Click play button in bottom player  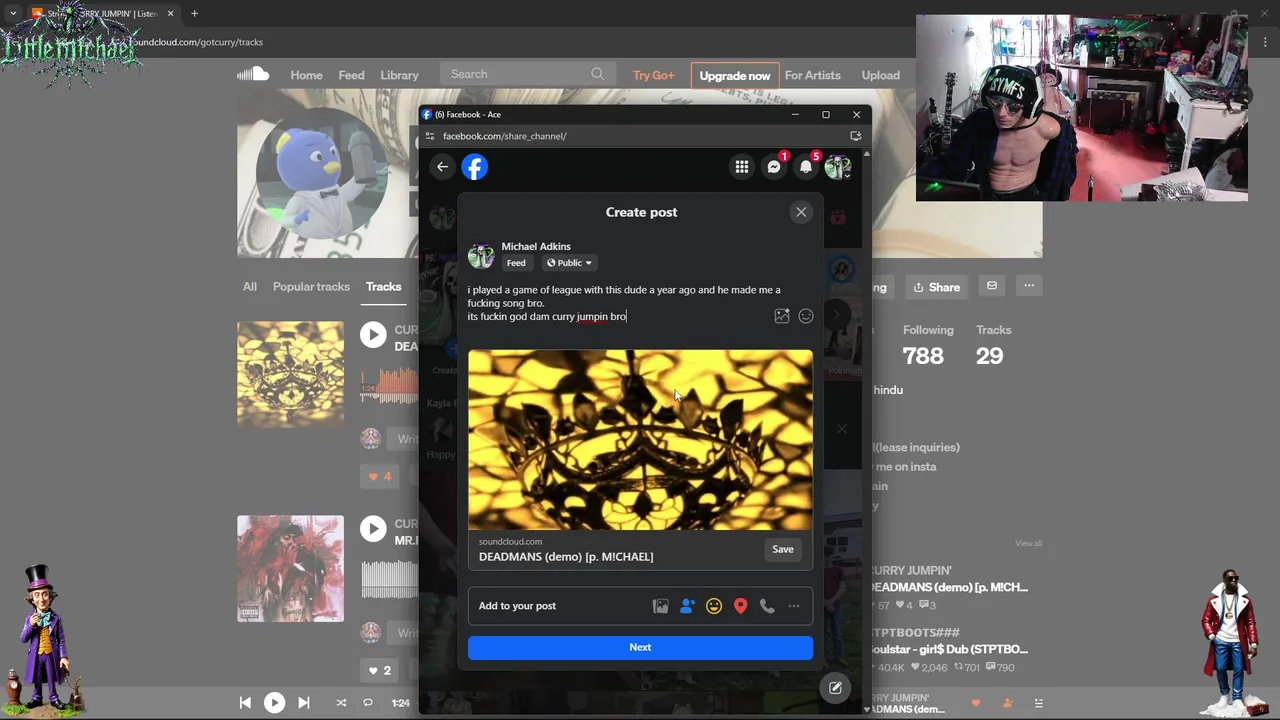pos(274,703)
